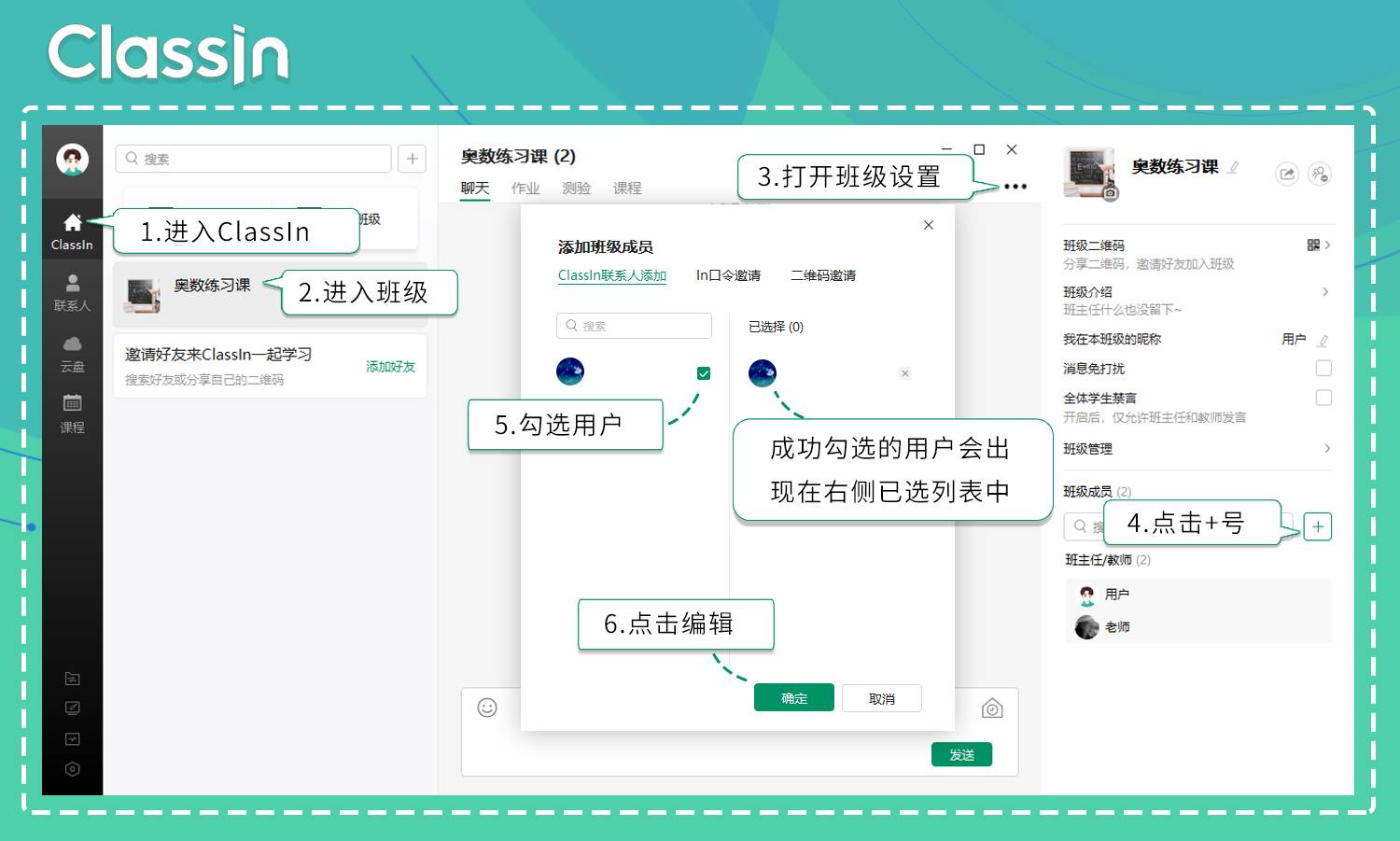This screenshot has width=1400, height=841.
Task: Click the 邀请好友来ClassIn一起学习 card
Action: coord(270,367)
